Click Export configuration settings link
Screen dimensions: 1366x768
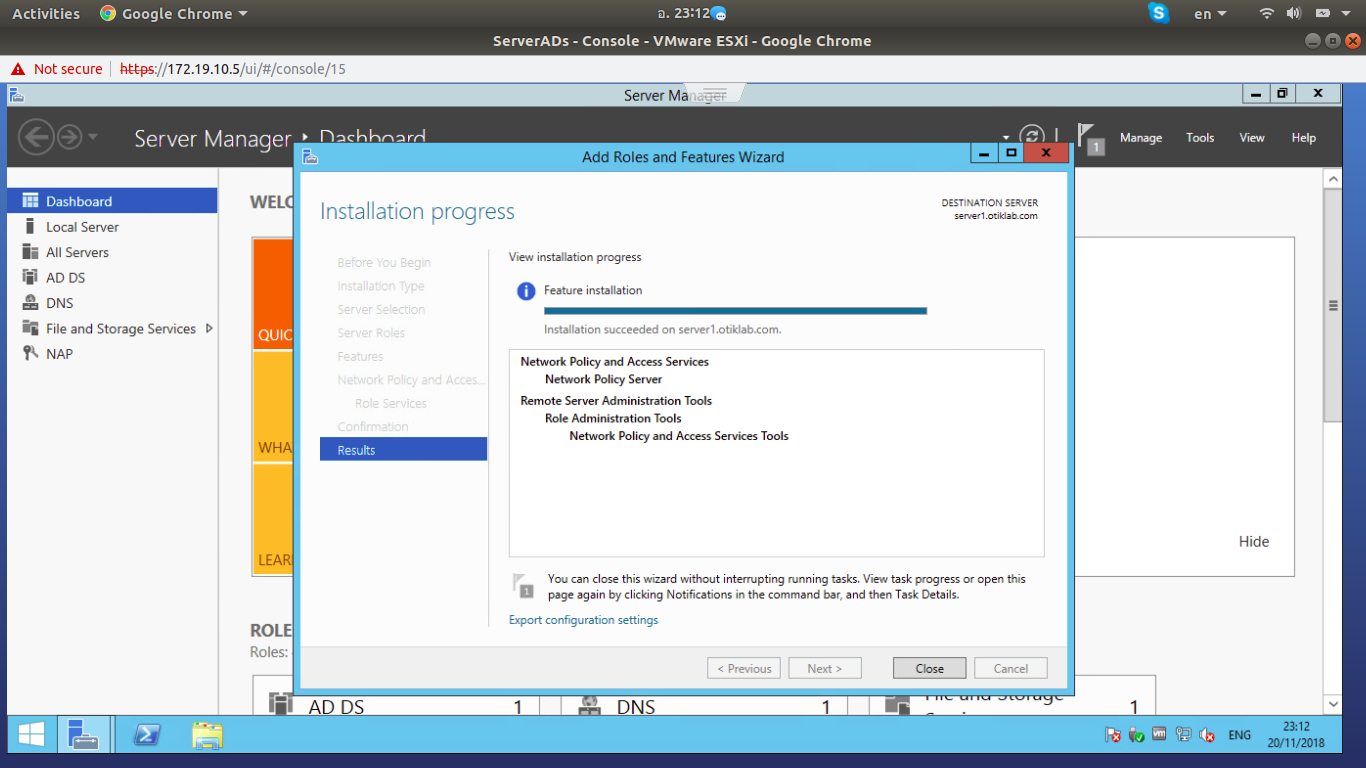pyautogui.click(x=584, y=620)
